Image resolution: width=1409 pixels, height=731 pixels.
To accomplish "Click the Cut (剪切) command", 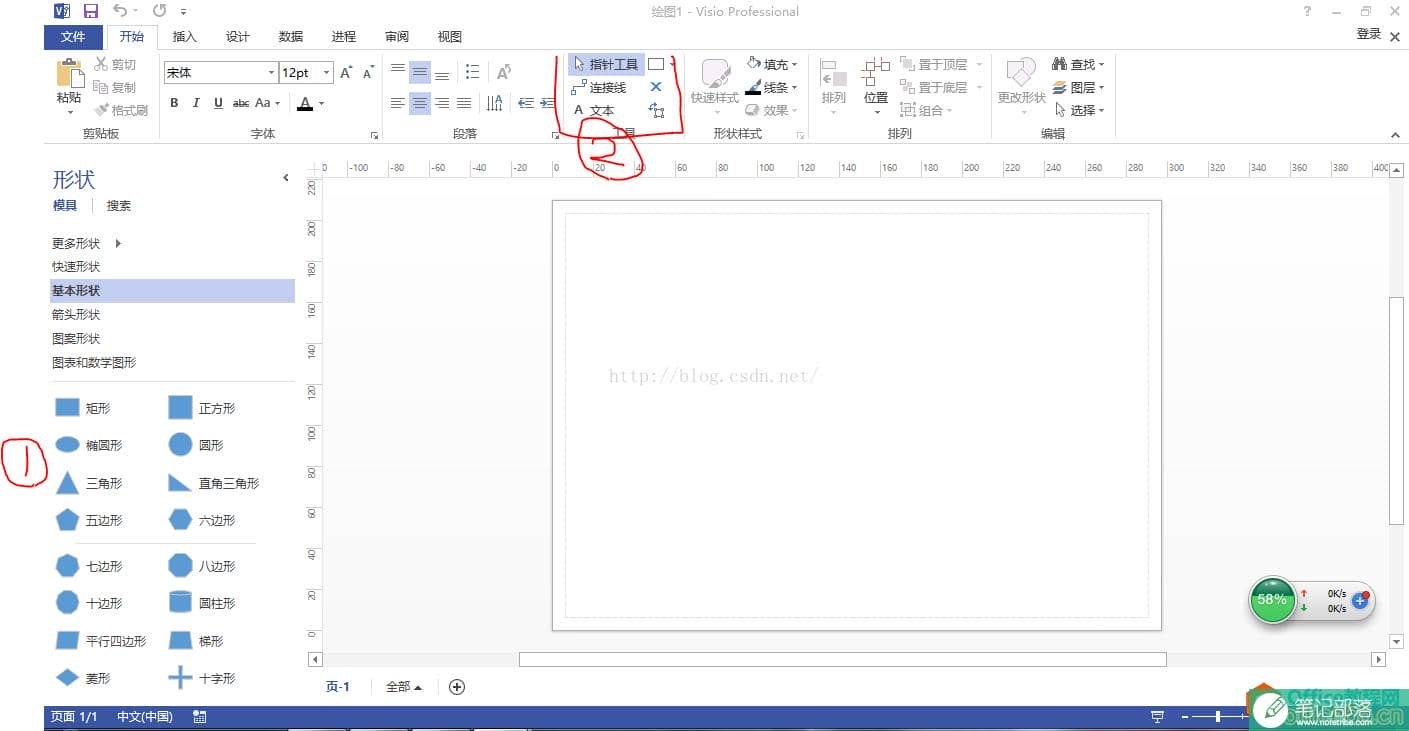I will tap(115, 64).
